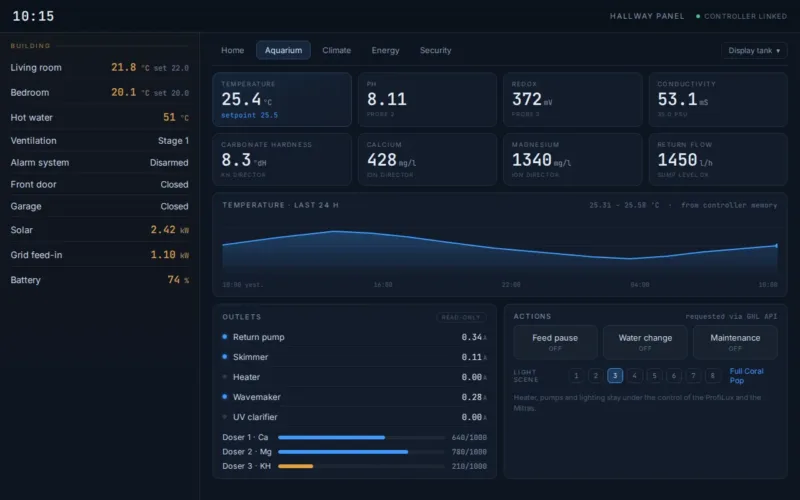Open the Magnesium 1340 mg/l card
This screenshot has width=800, height=500.
pos(572,159)
